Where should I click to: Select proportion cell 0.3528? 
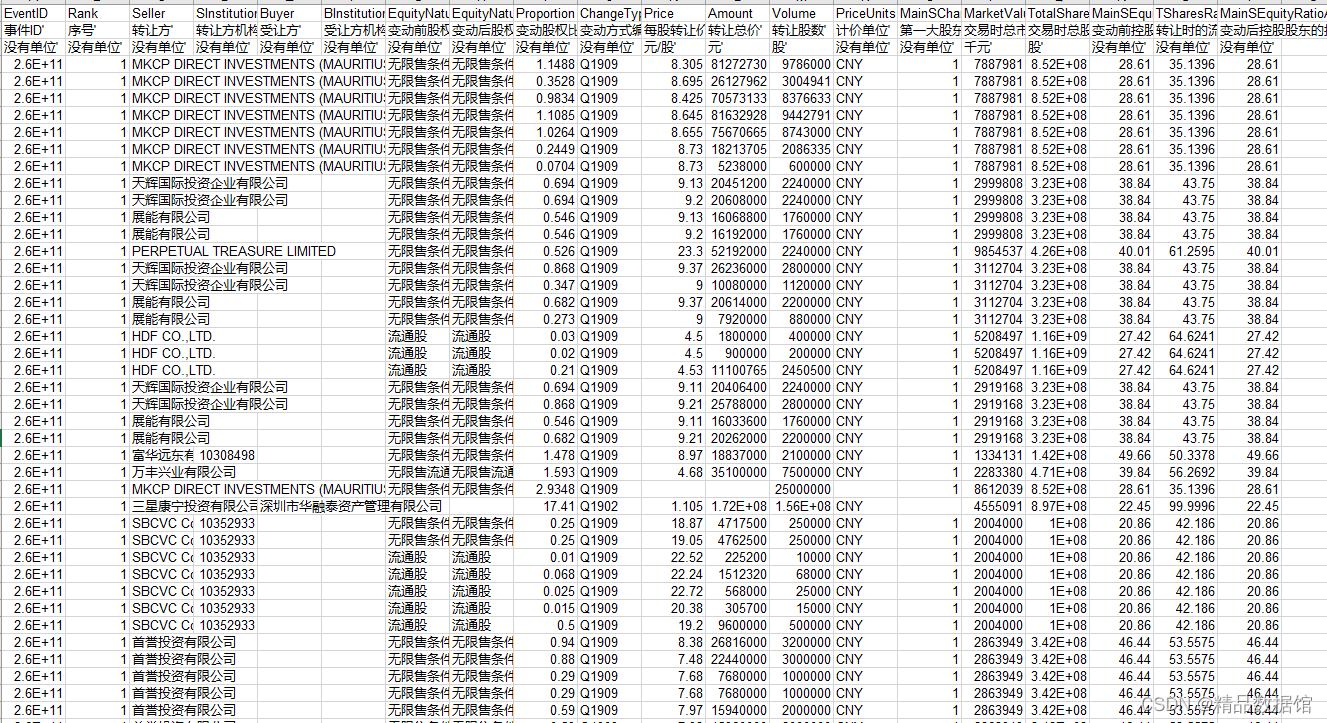pos(545,81)
